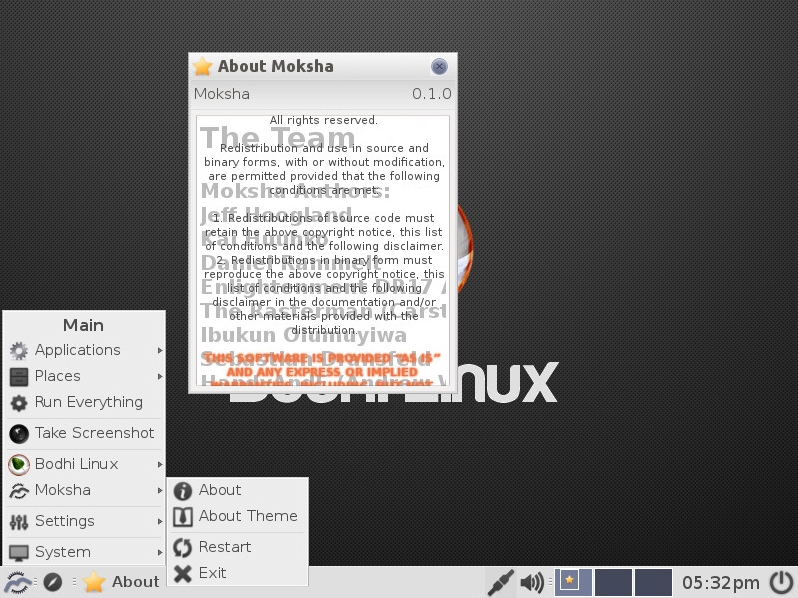Open the System submenu
The width and height of the screenshot is (798, 598).
click(84, 552)
